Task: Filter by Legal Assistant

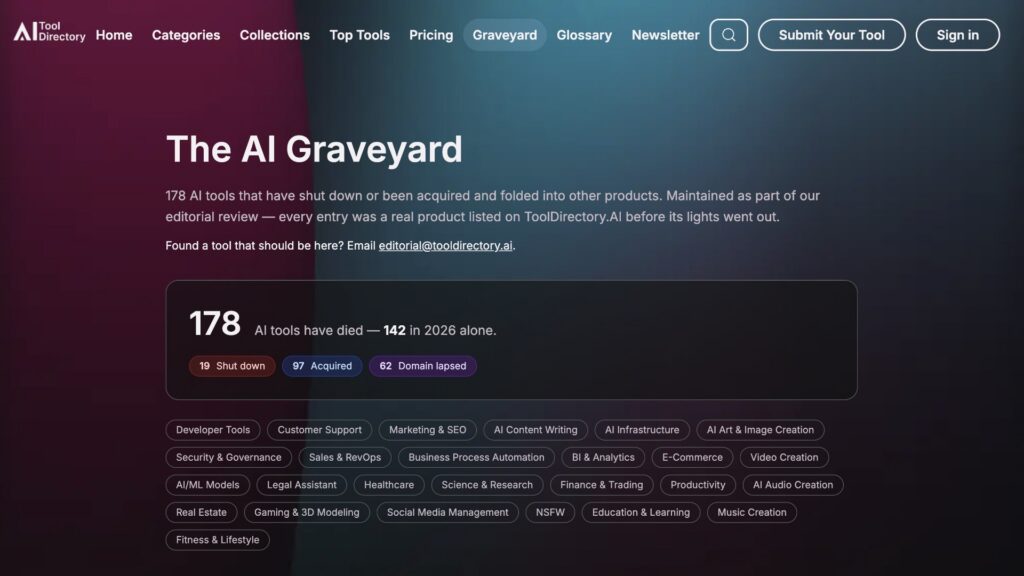Action: pyautogui.click(x=302, y=485)
